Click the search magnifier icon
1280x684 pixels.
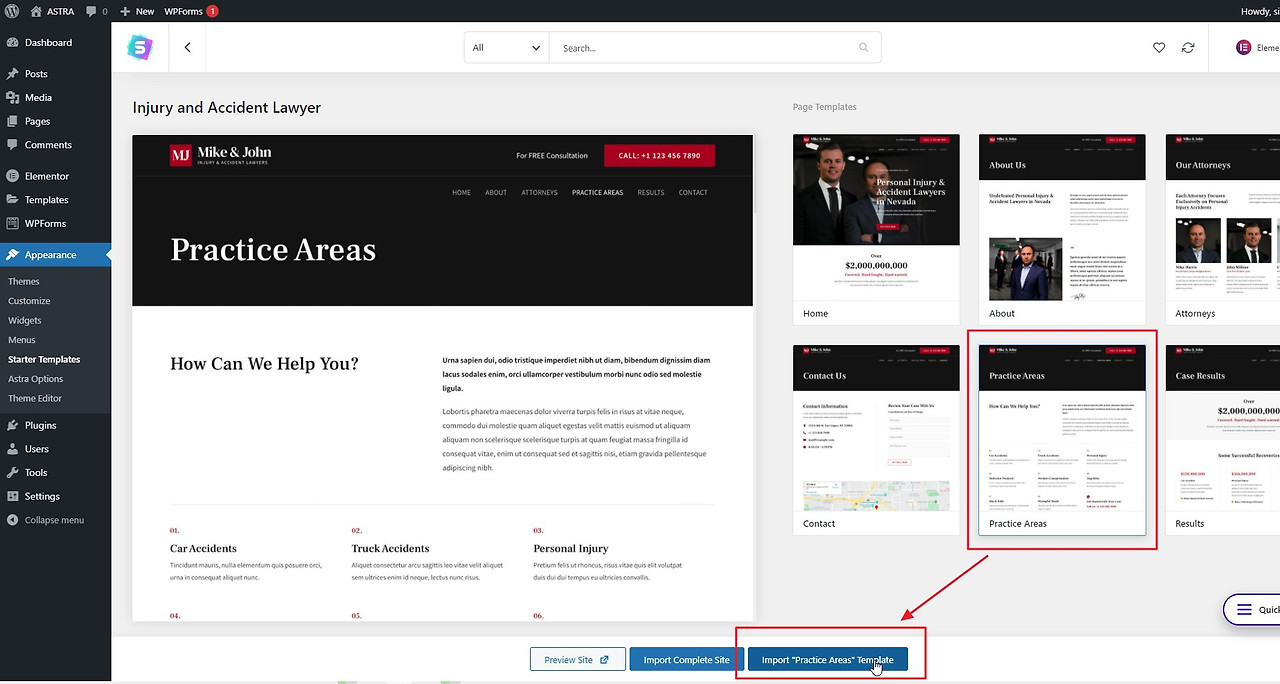click(864, 47)
